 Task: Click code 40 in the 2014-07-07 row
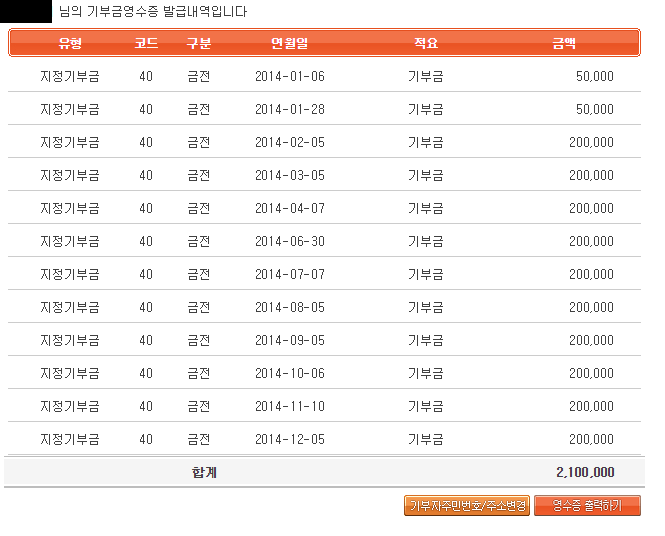tap(146, 275)
